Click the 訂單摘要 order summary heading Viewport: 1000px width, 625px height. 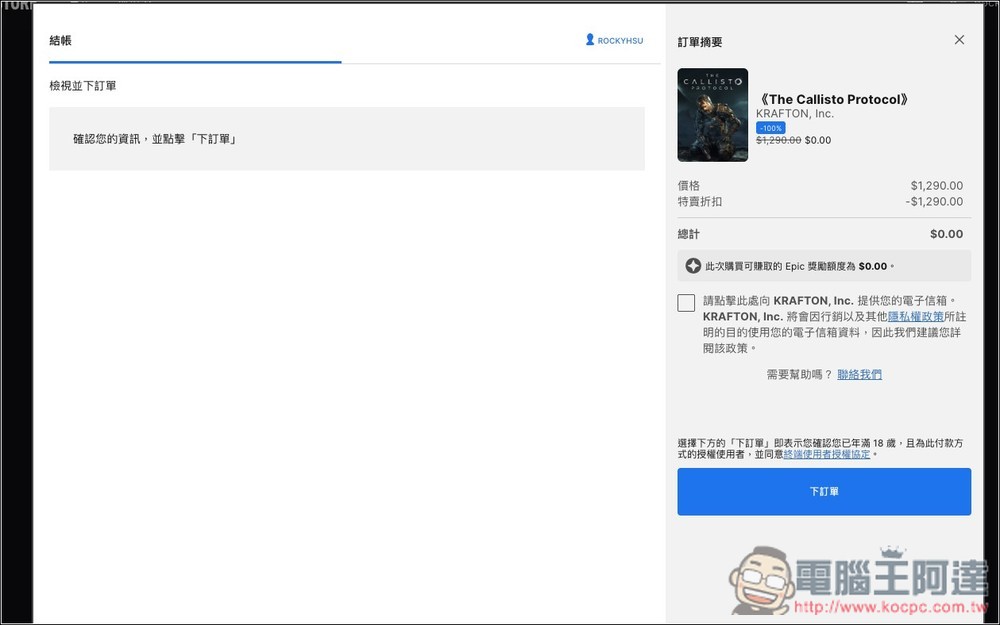[700, 42]
